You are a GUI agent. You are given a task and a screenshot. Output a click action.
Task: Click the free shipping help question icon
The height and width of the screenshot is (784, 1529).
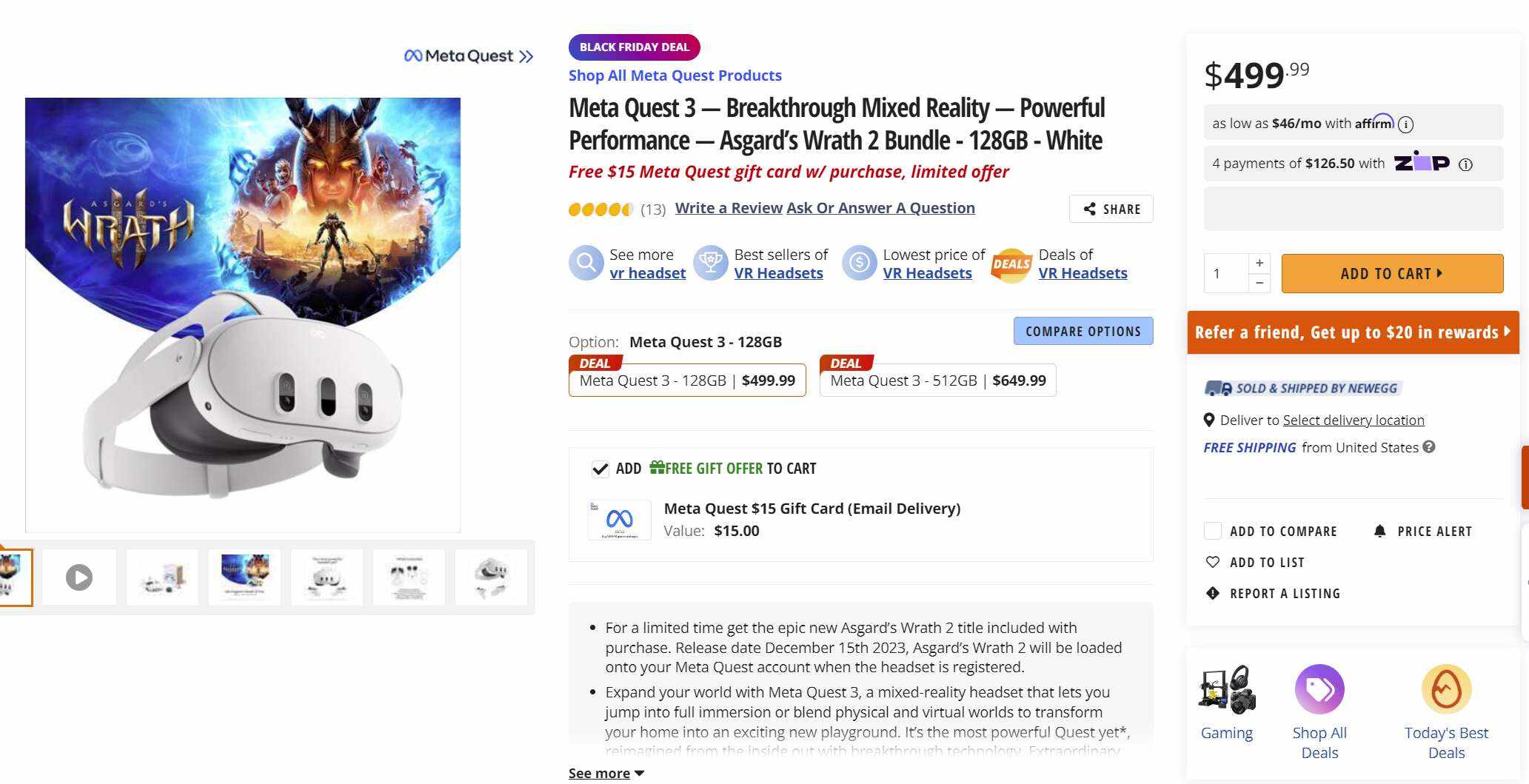tap(1429, 446)
